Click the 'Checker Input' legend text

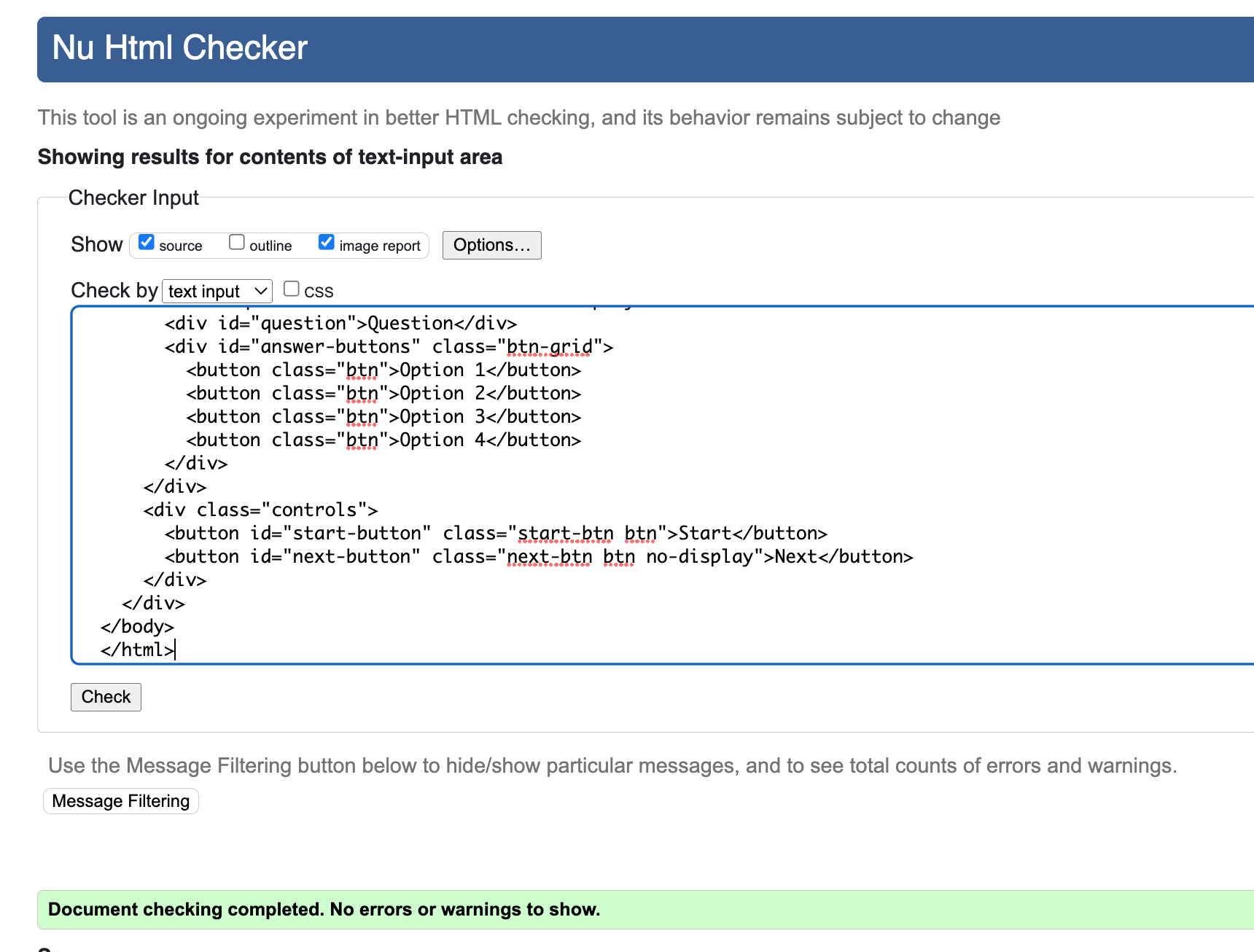(133, 198)
